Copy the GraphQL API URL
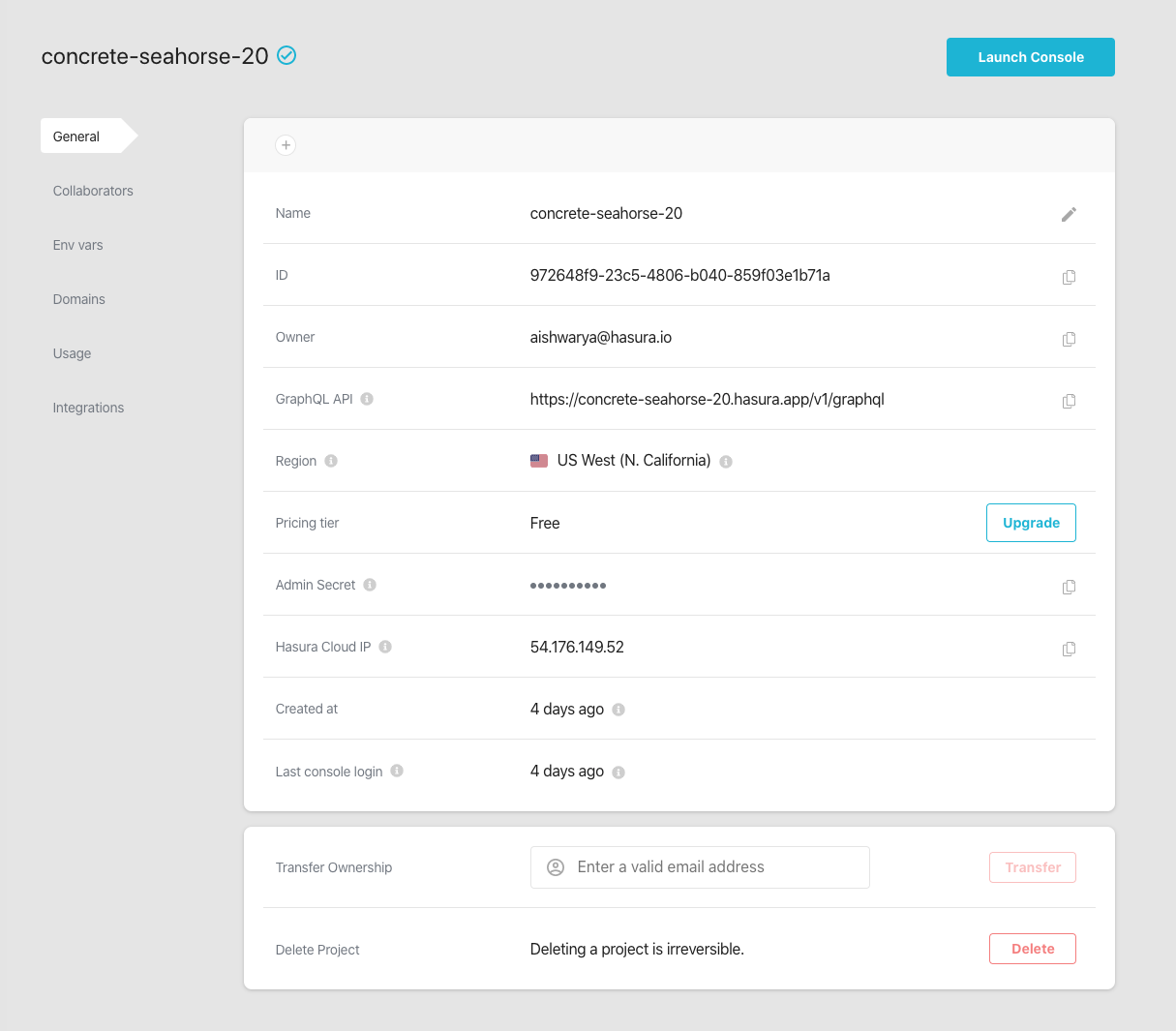 pos(1069,401)
